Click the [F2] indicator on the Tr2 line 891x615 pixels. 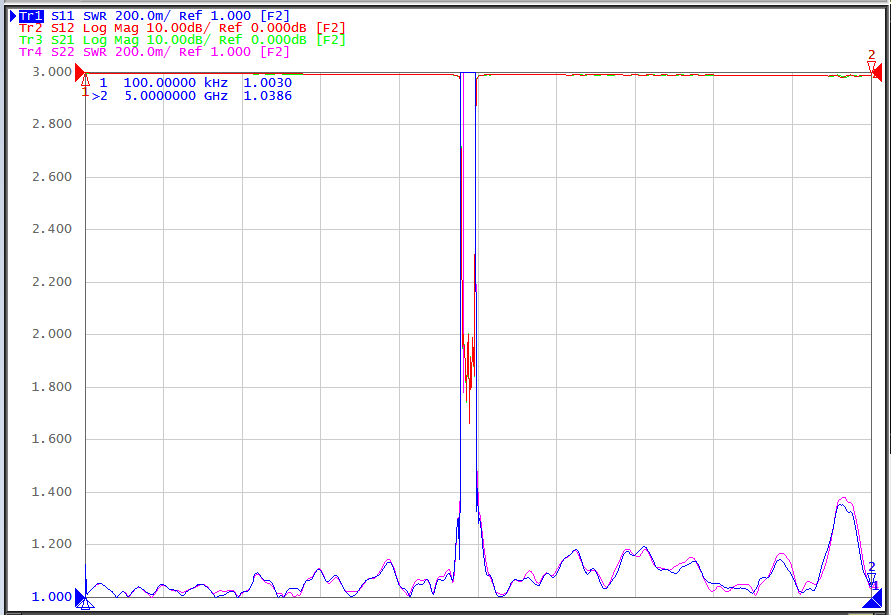[x=331, y=28]
